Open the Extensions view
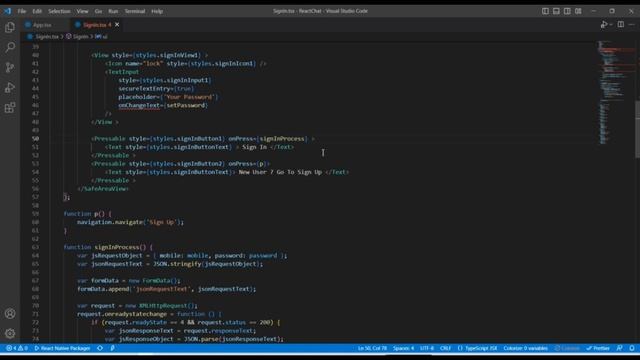Image resolution: width=640 pixels, height=360 pixels. 10,108
